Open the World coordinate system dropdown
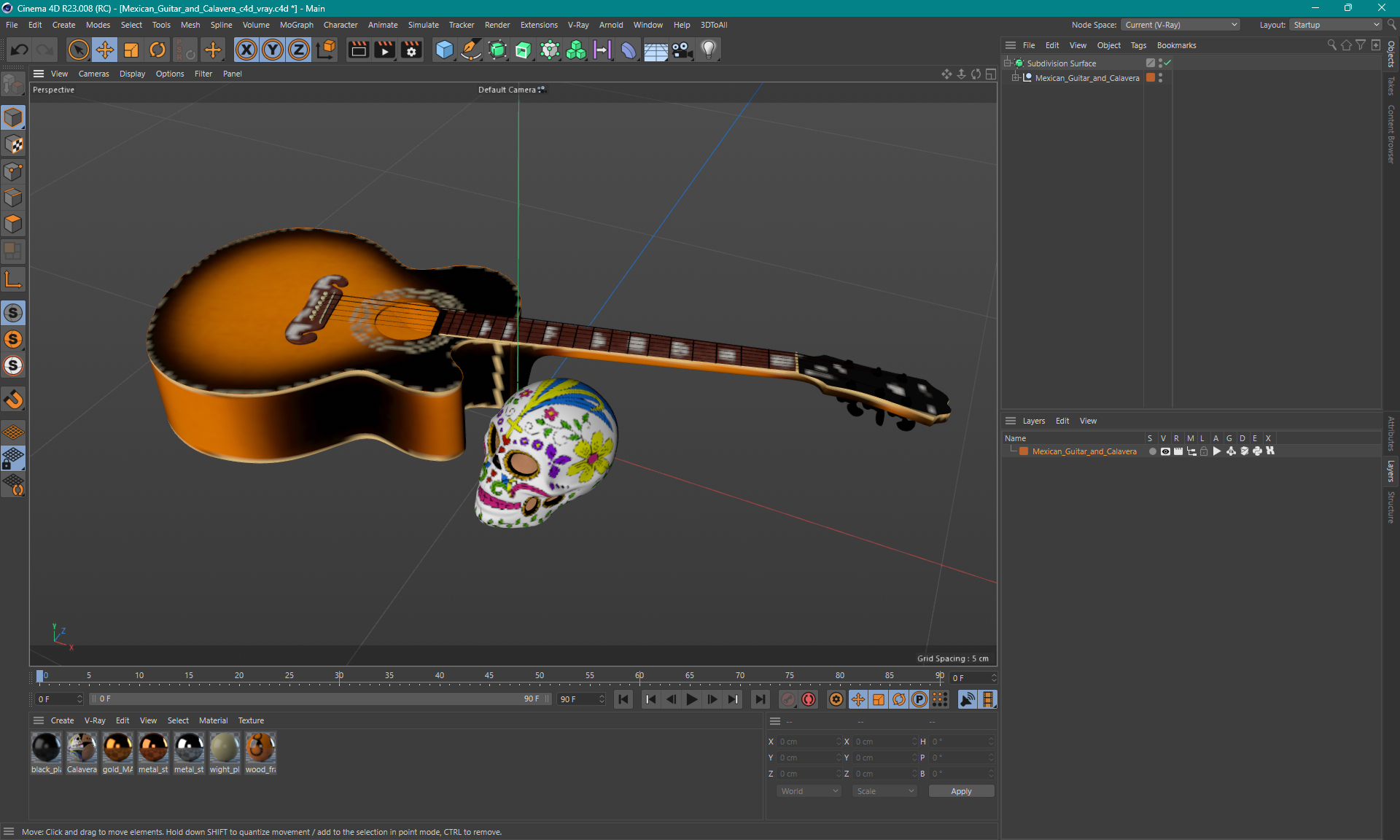 pos(809,791)
